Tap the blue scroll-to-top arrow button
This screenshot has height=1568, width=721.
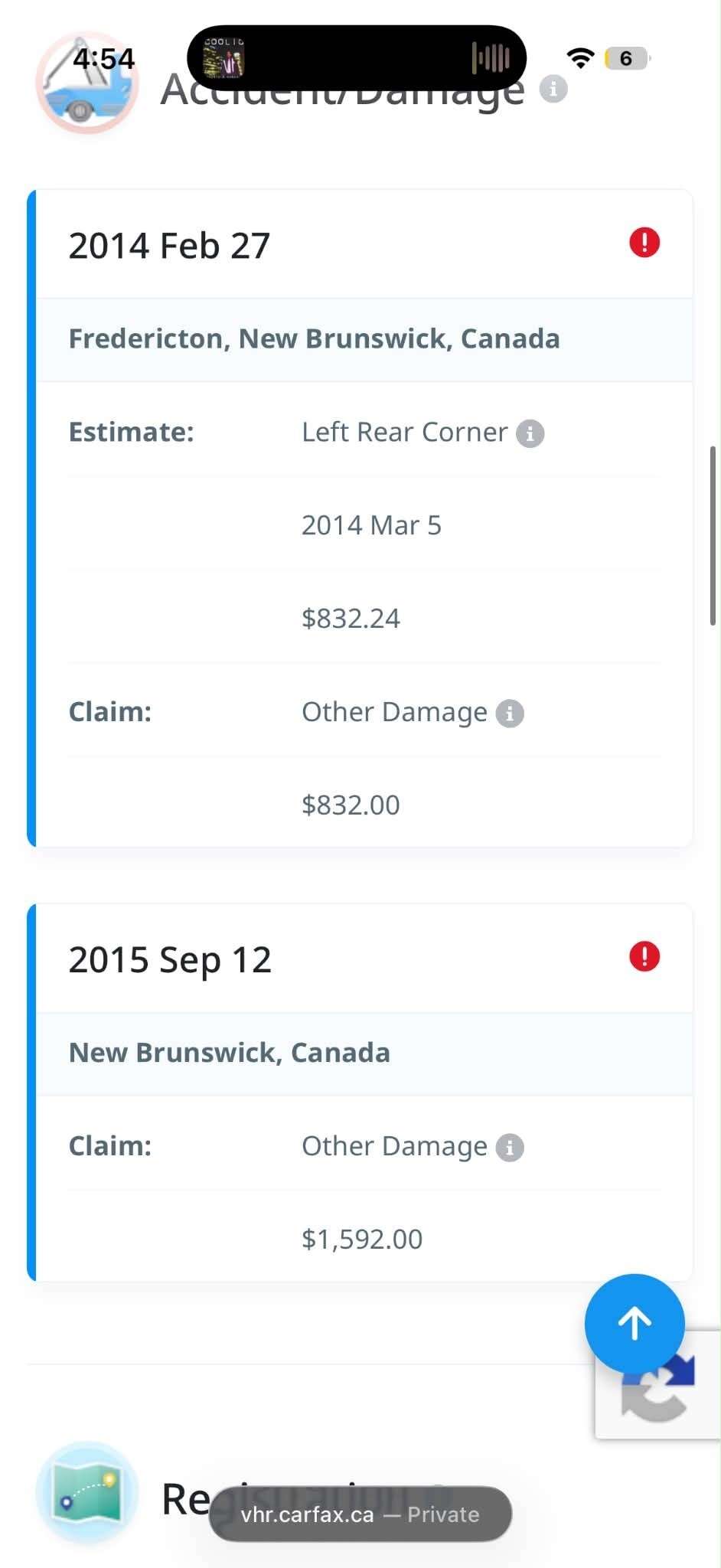[x=635, y=1323]
